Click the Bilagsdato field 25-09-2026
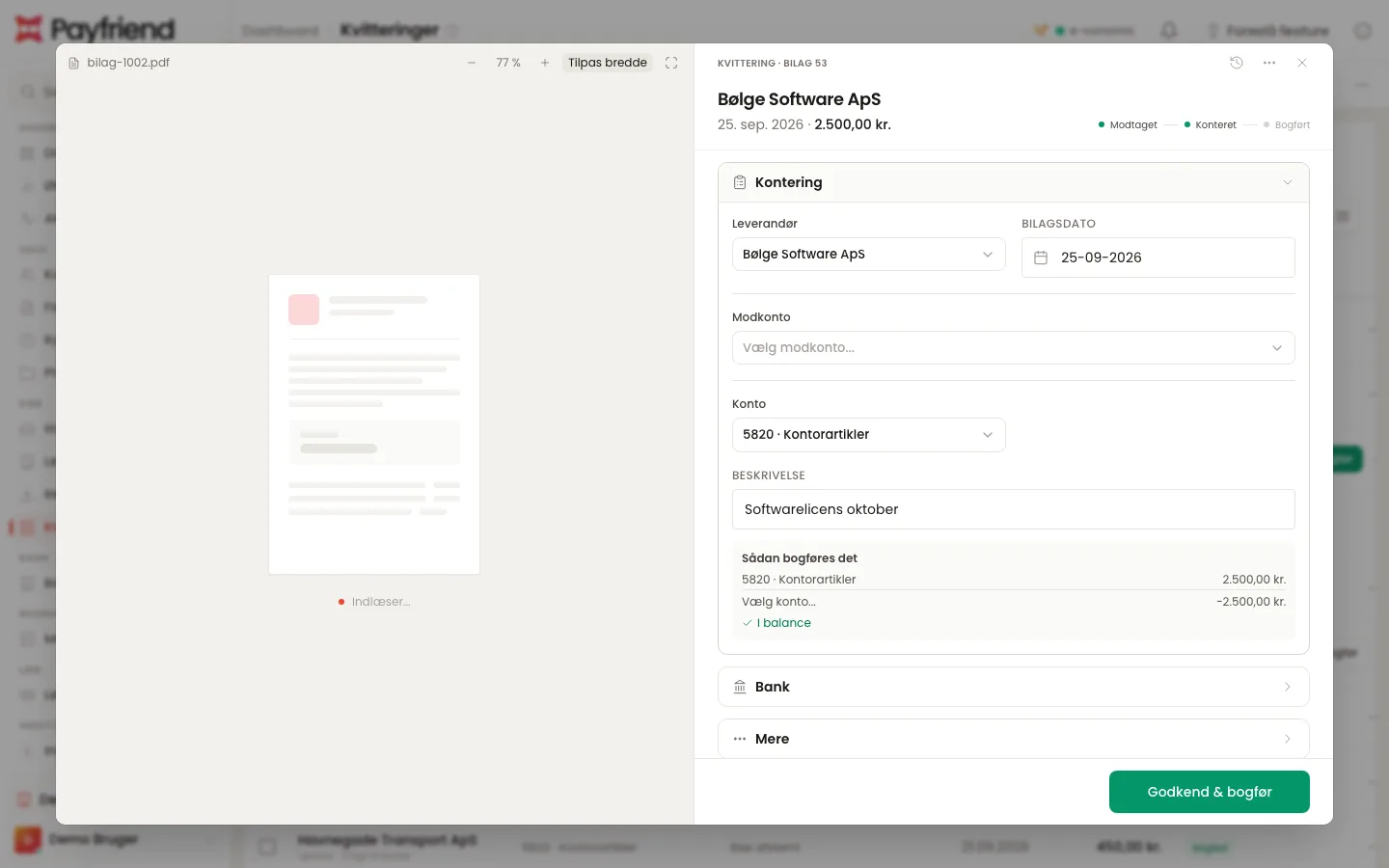This screenshot has height=868, width=1389. (1157, 258)
